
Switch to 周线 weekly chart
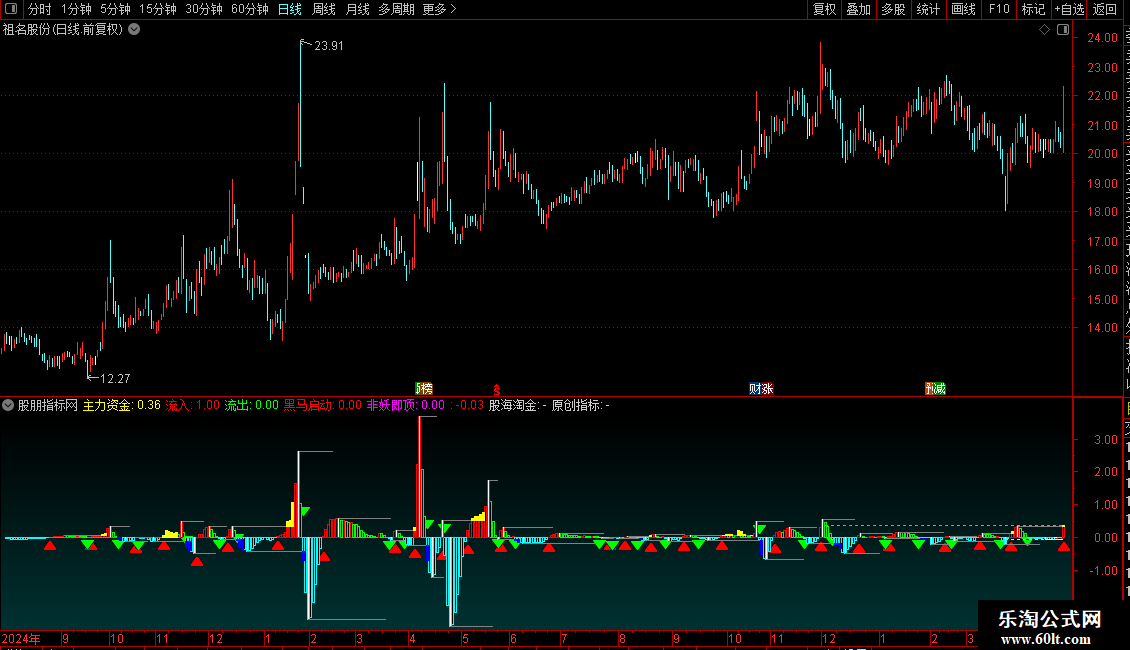[x=324, y=9]
